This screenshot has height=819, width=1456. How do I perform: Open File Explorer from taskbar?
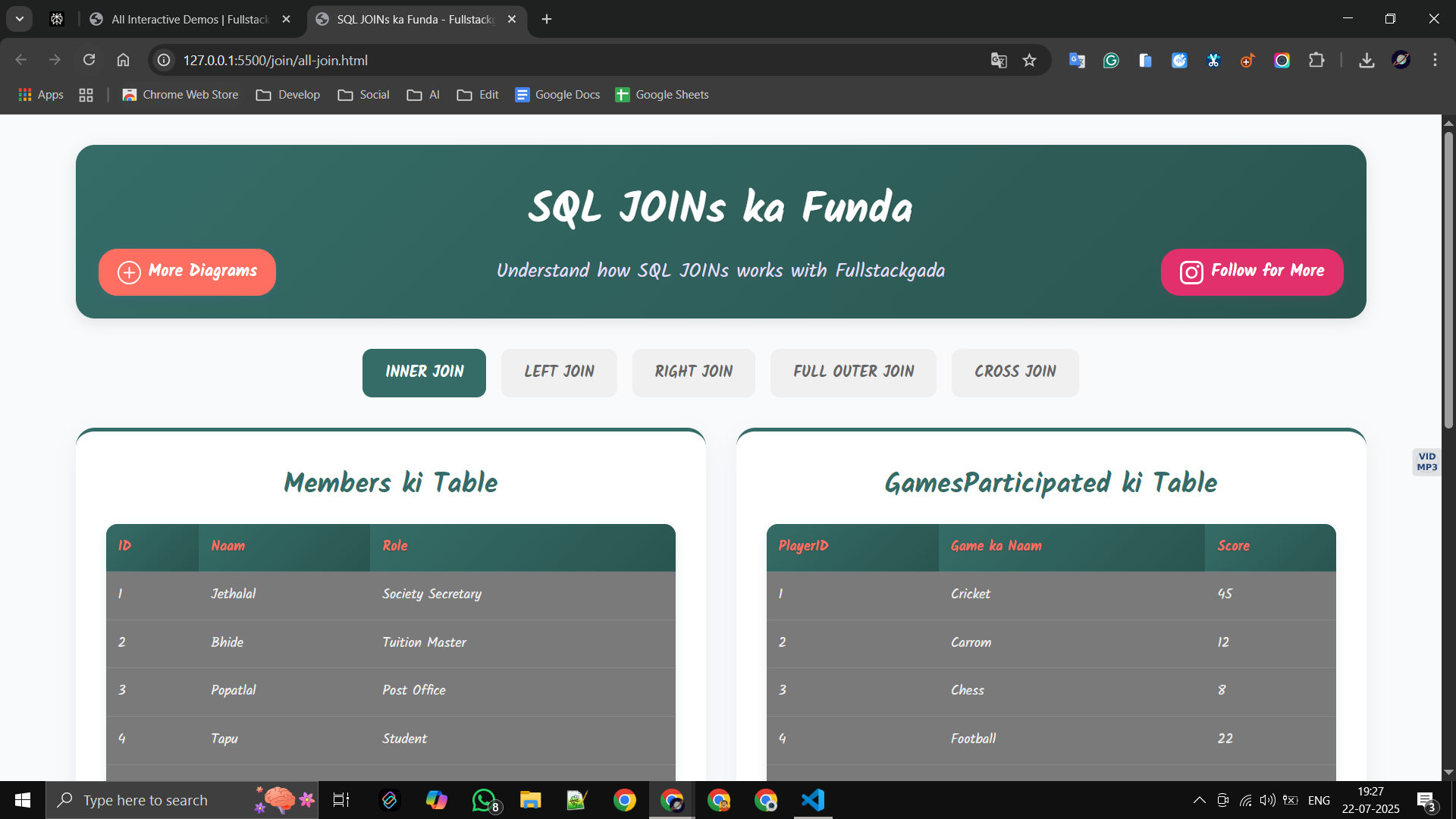click(x=530, y=800)
